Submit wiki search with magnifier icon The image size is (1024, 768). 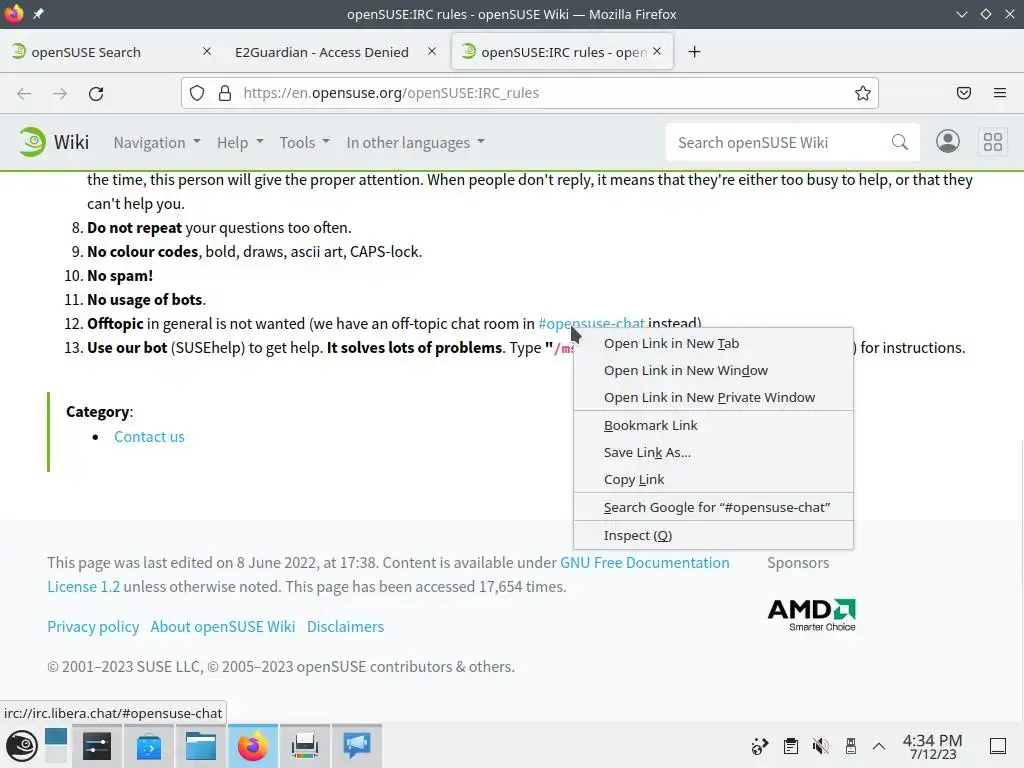pos(899,142)
